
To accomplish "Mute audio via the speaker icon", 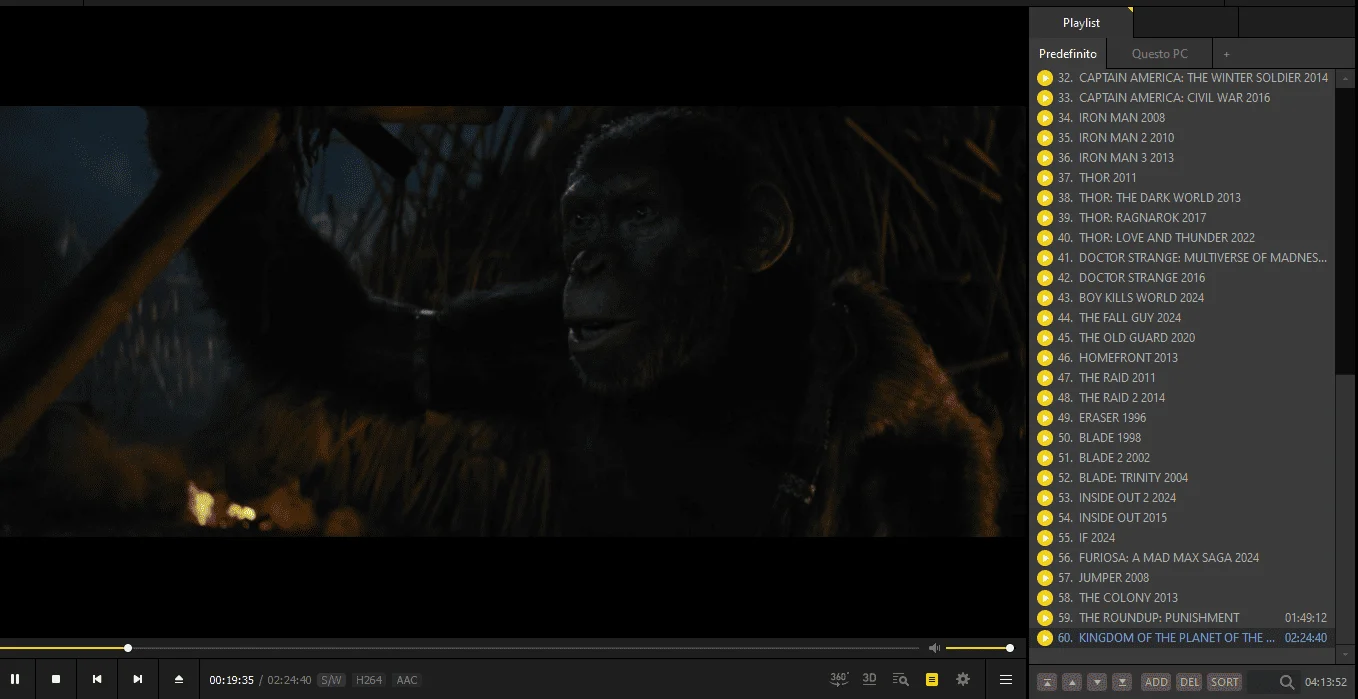I will (x=934, y=648).
